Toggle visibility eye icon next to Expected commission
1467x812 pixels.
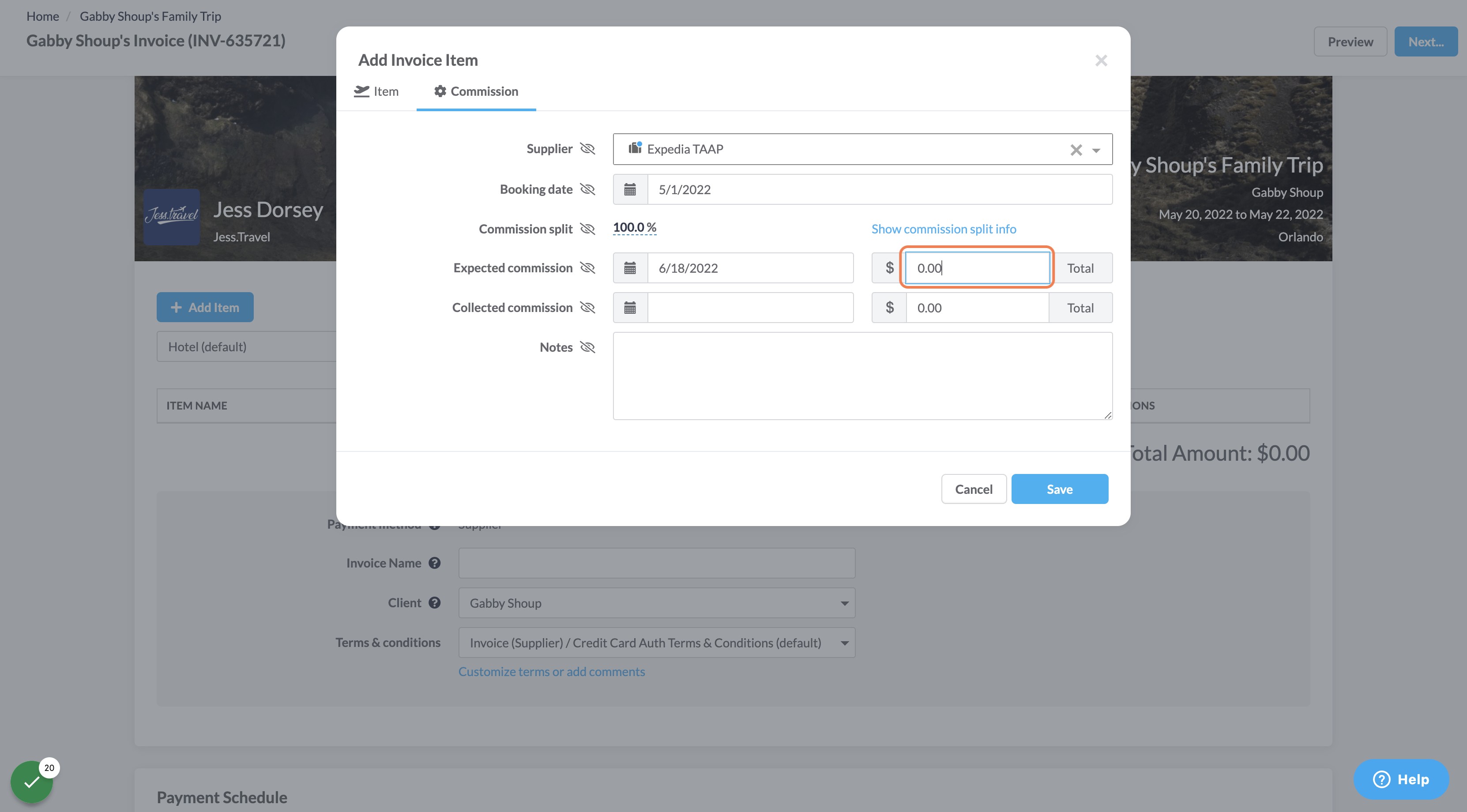point(587,267)
